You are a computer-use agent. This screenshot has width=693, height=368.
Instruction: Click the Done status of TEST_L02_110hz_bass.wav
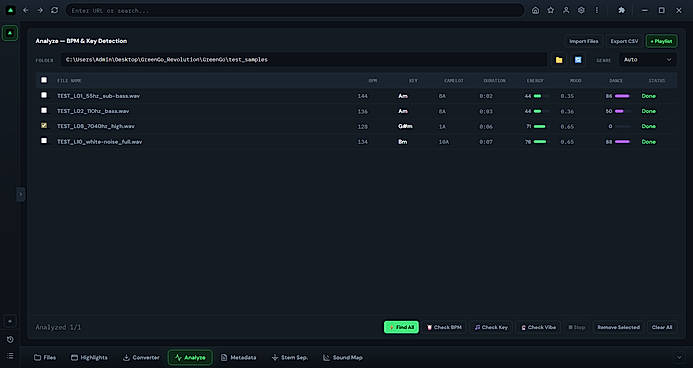648,111
